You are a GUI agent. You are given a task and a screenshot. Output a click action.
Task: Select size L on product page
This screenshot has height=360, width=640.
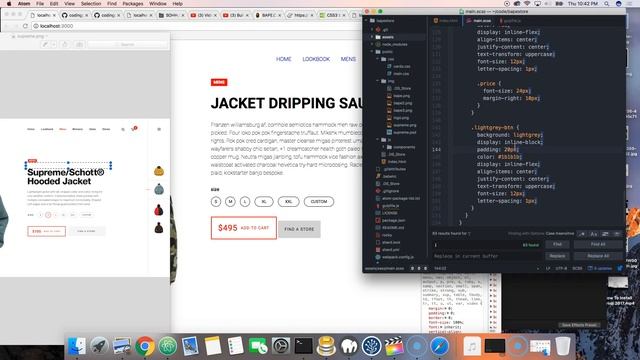coord(245,202)
